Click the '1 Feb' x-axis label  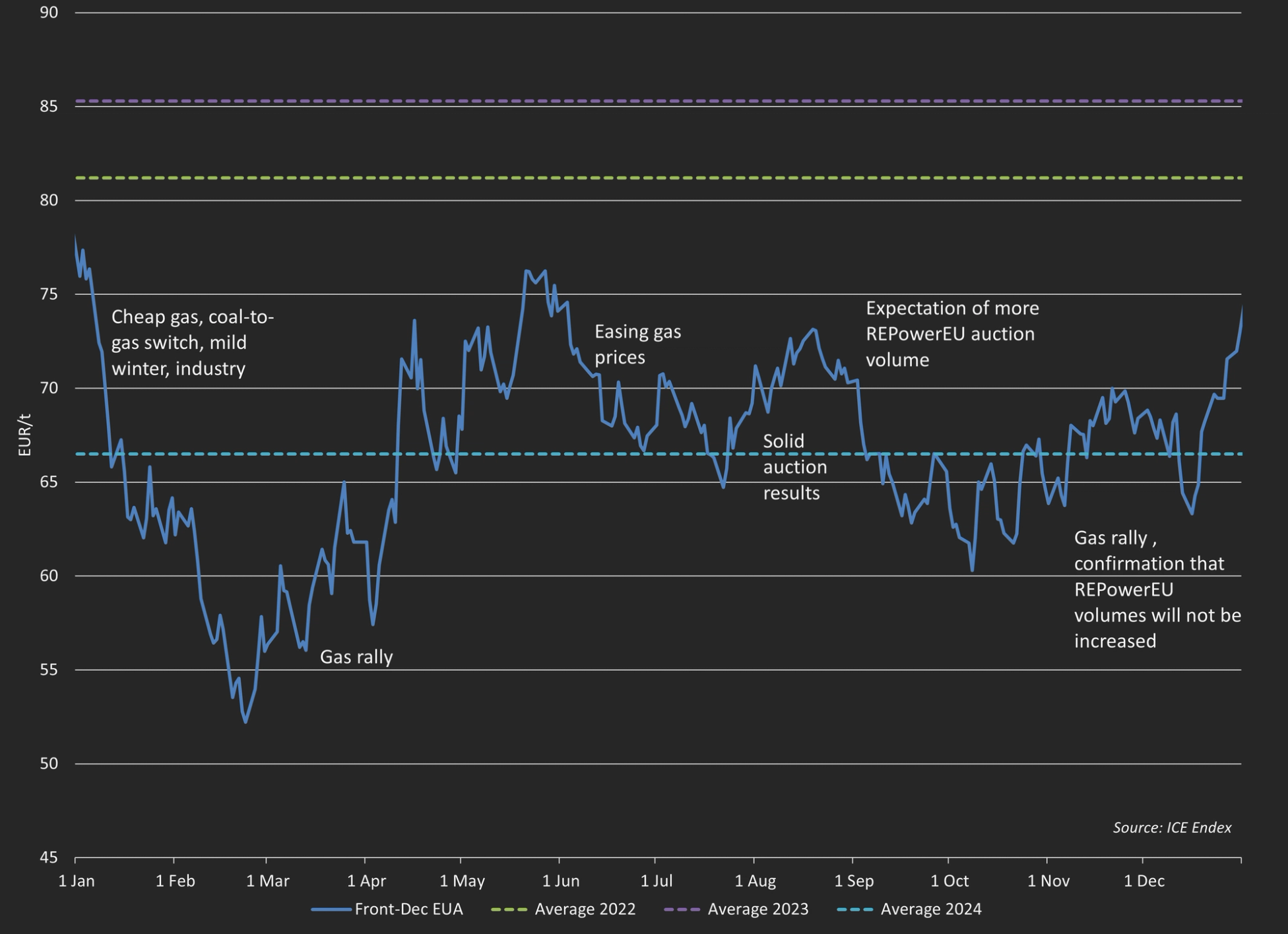(x=176, y=881)
